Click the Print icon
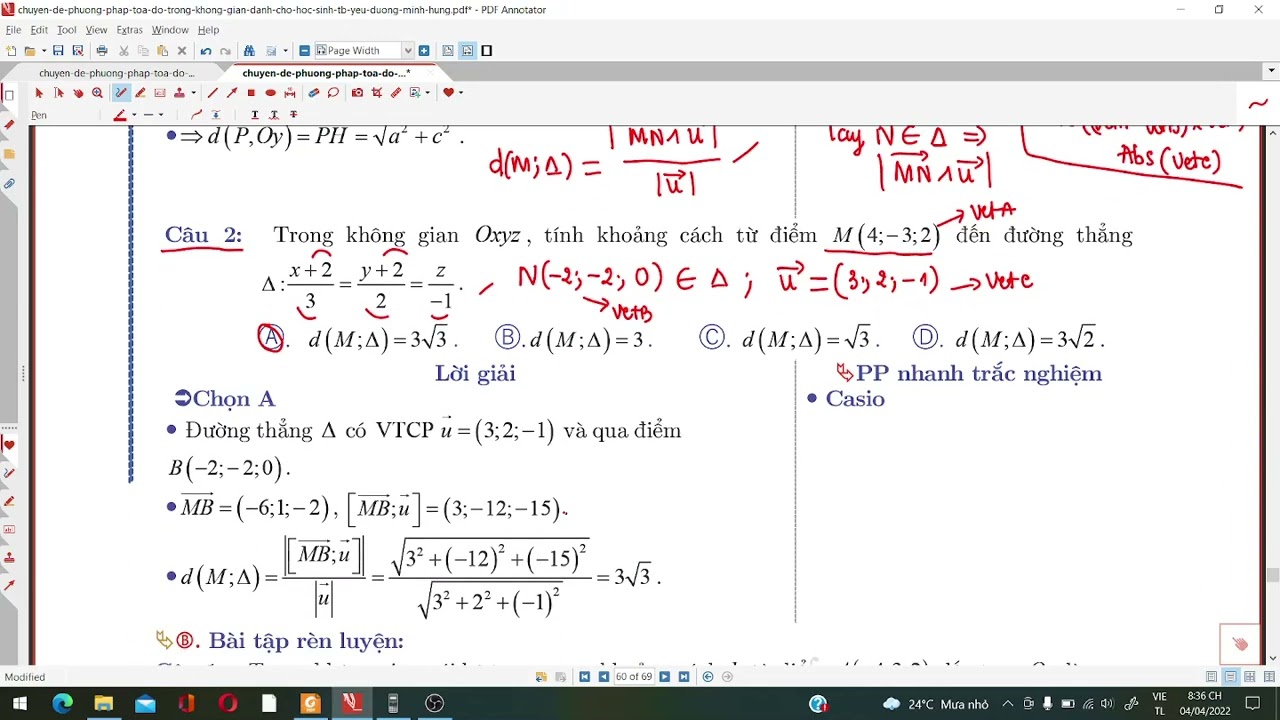Screen dimensions: 1280x720 tap(102, 51)
